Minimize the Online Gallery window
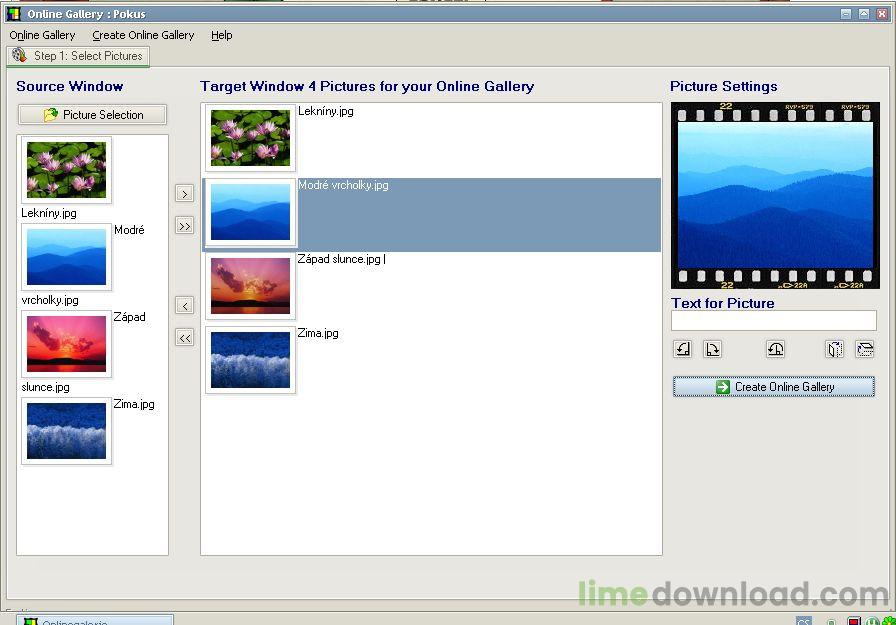 click(x=846, y=14)
